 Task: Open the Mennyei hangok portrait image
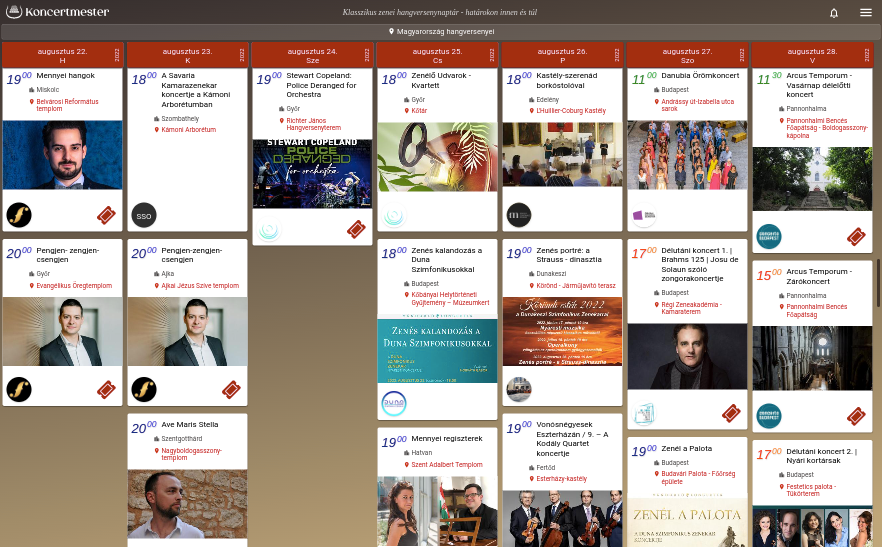tap(62, 155)
